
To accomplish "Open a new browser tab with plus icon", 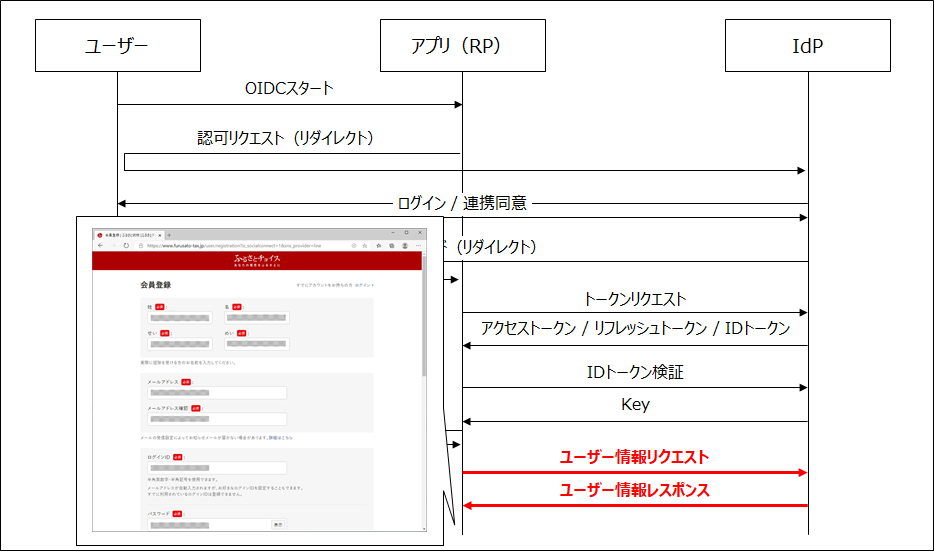I will coord(169,235).
